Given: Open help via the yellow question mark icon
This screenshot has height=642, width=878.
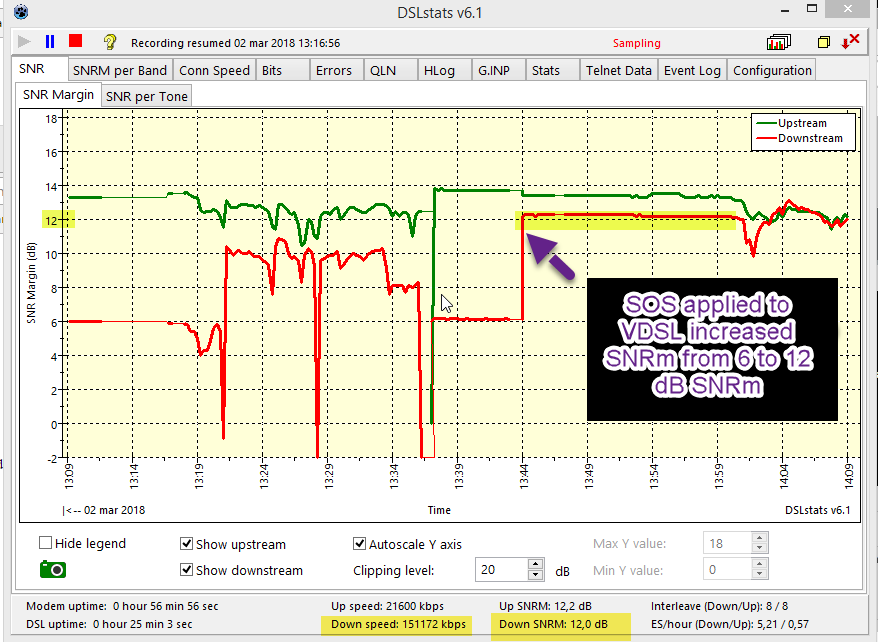Looking at the screenshot, I should tap(110, 42).
